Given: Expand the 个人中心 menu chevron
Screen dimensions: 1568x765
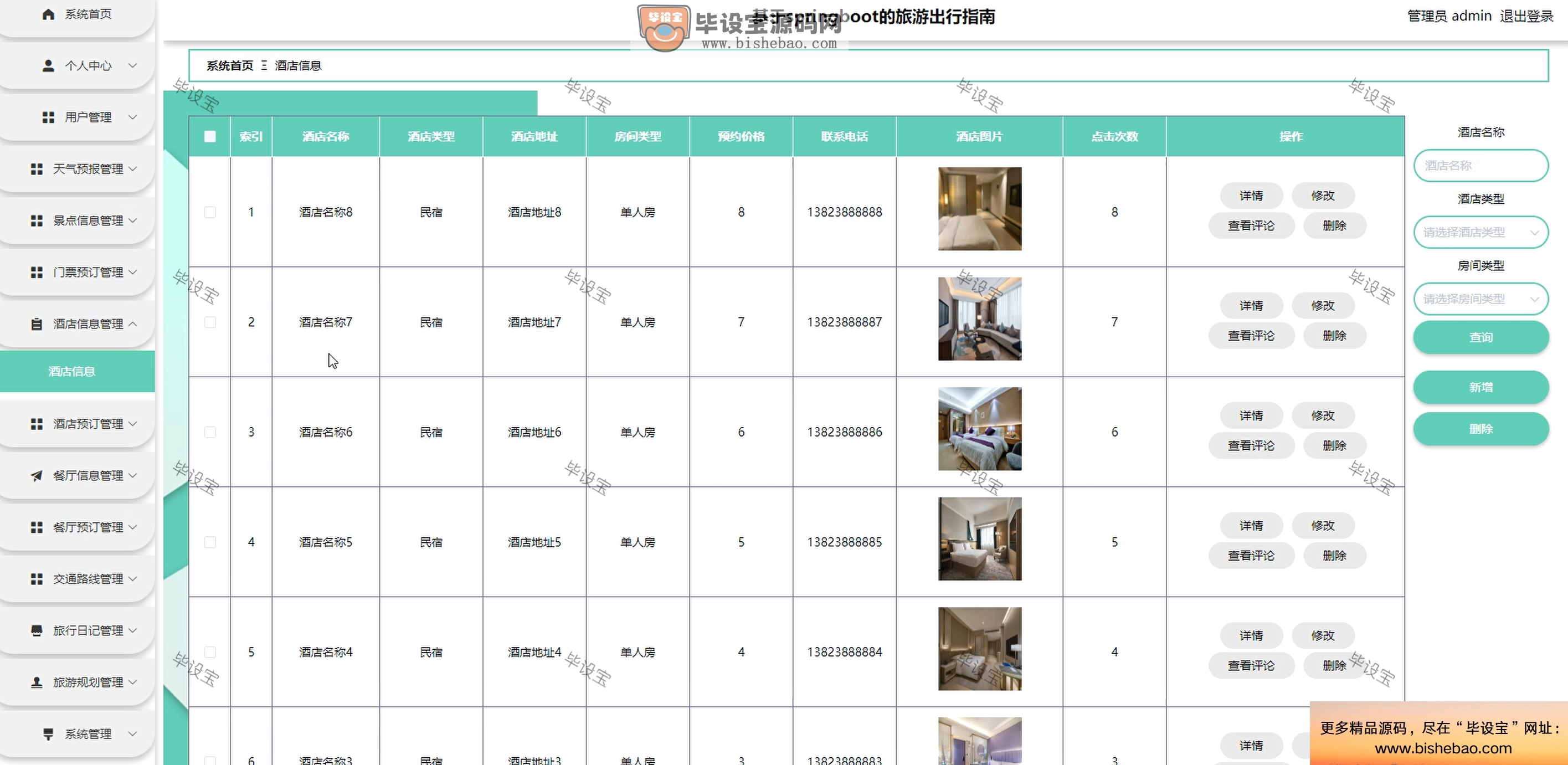Looking at the screenshot, I should click(x=133, y=66).
